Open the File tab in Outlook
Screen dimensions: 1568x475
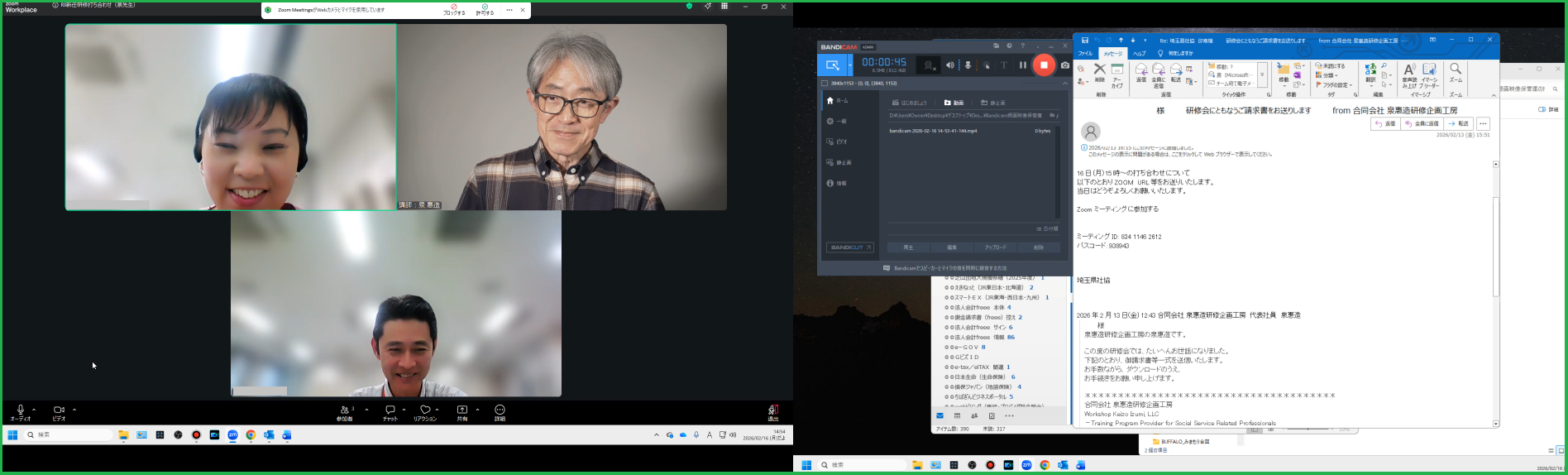[x=1084, y=53]
